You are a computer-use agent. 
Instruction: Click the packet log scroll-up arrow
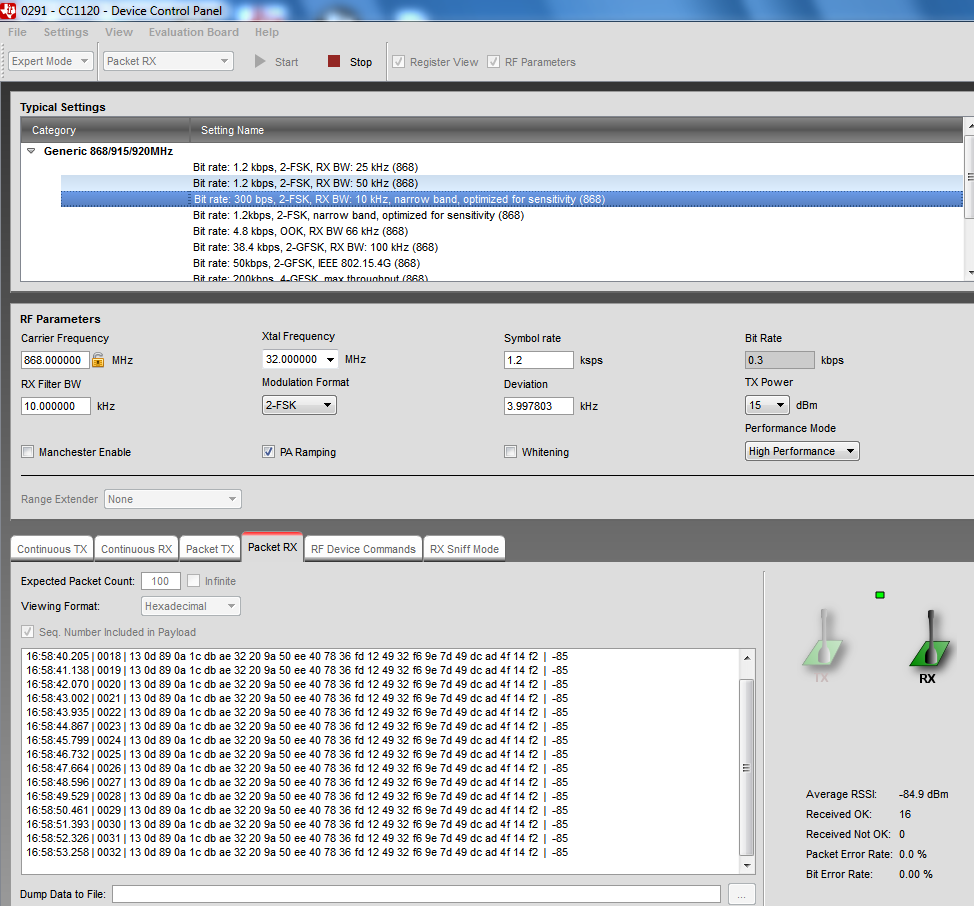coord(747,658)
